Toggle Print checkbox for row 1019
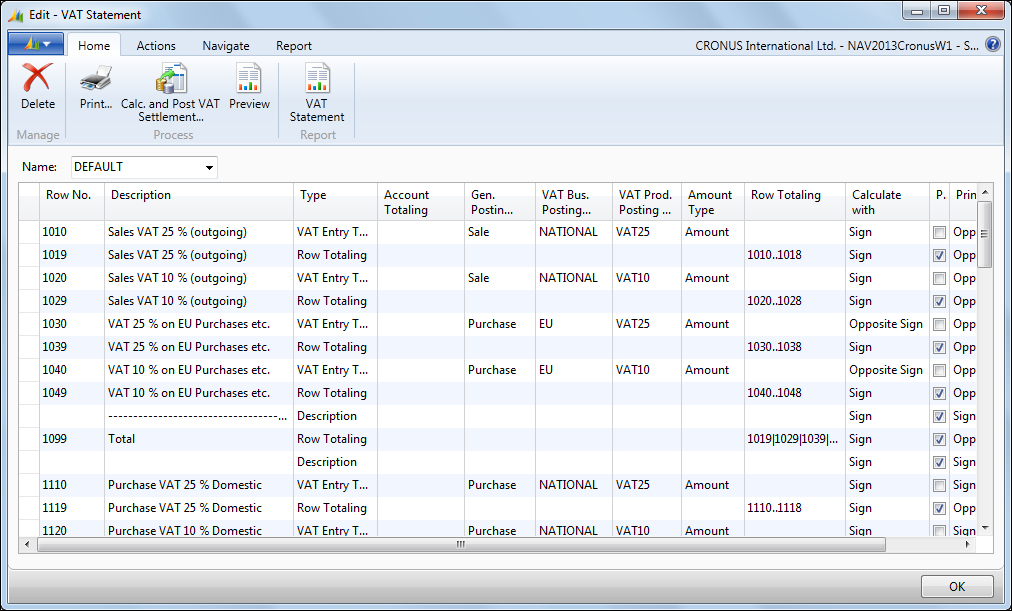This screenshot has height=611, width=1012. tap(939, 255)
